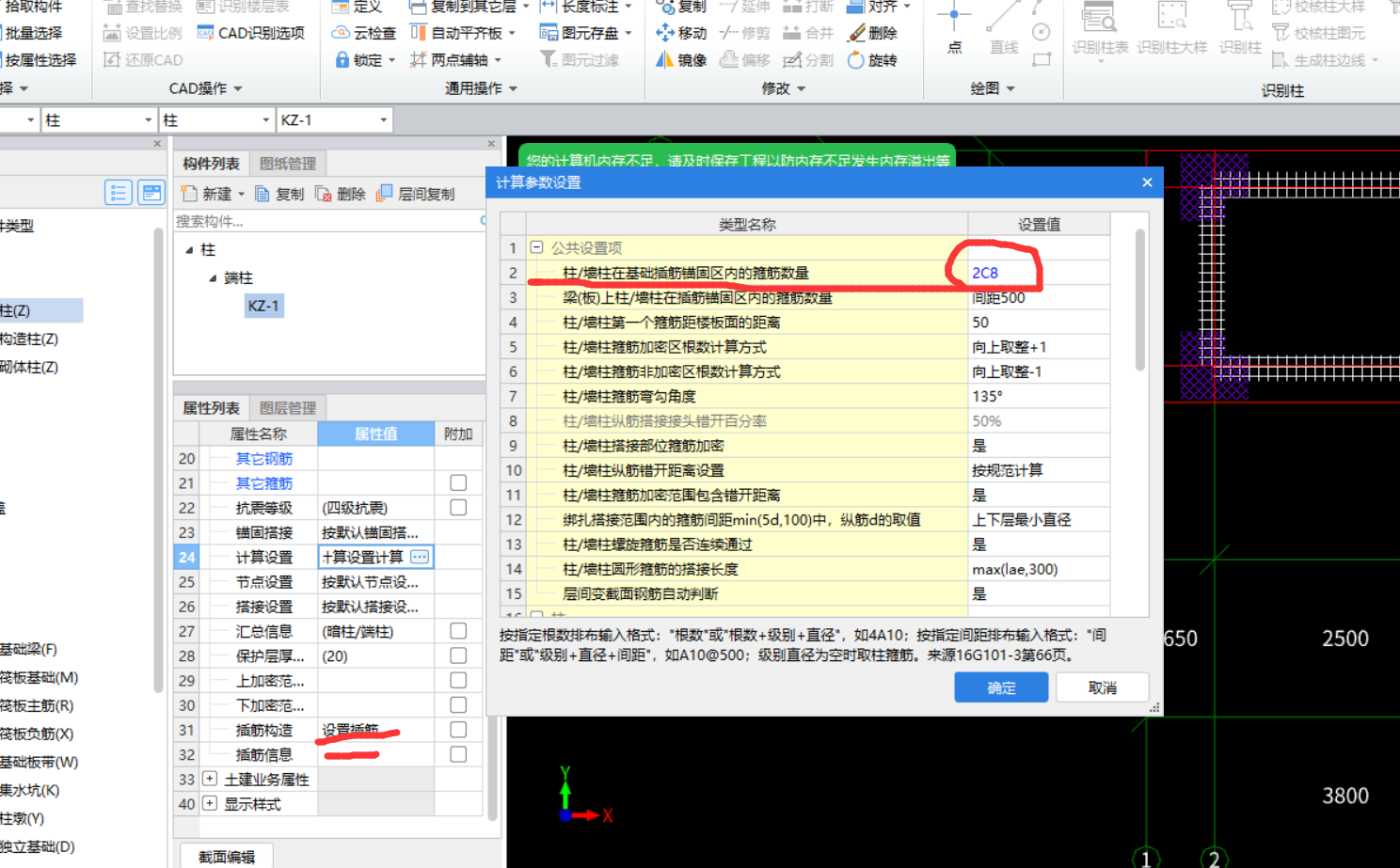1400x868 pixels.
Task: Select the 两点辅轴 auxiliary axis tool
Action: [x=456, y=59]
